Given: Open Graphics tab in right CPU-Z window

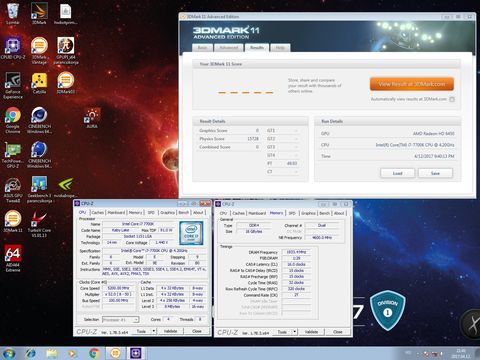Looking at the screenshot, I should coord(308,213).
